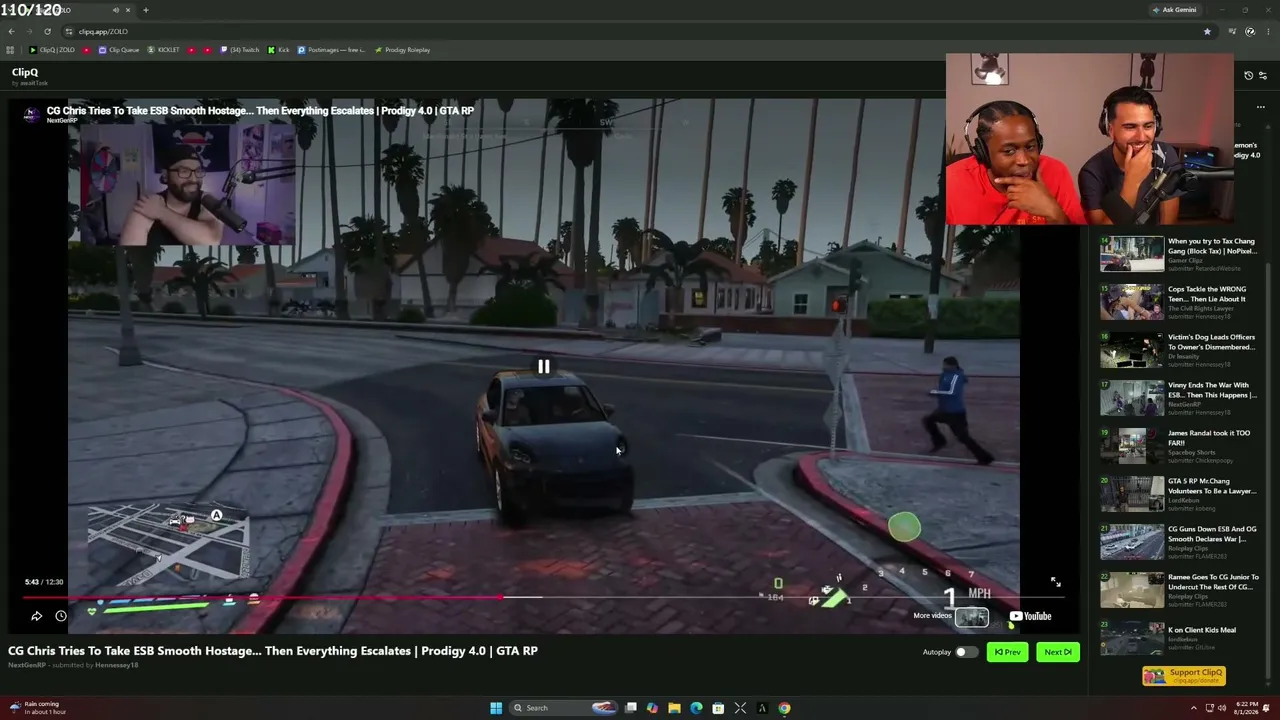
Task: Open the volume control in system tray
Action: click(x=1223, y=708)
